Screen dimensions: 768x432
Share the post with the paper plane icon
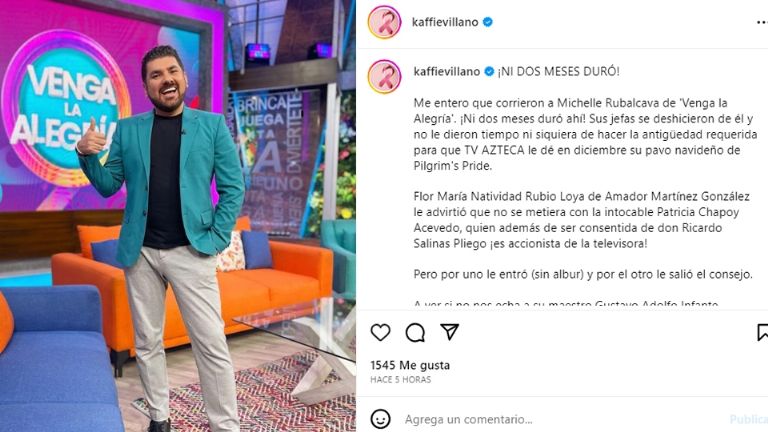(x=449, y=332)
